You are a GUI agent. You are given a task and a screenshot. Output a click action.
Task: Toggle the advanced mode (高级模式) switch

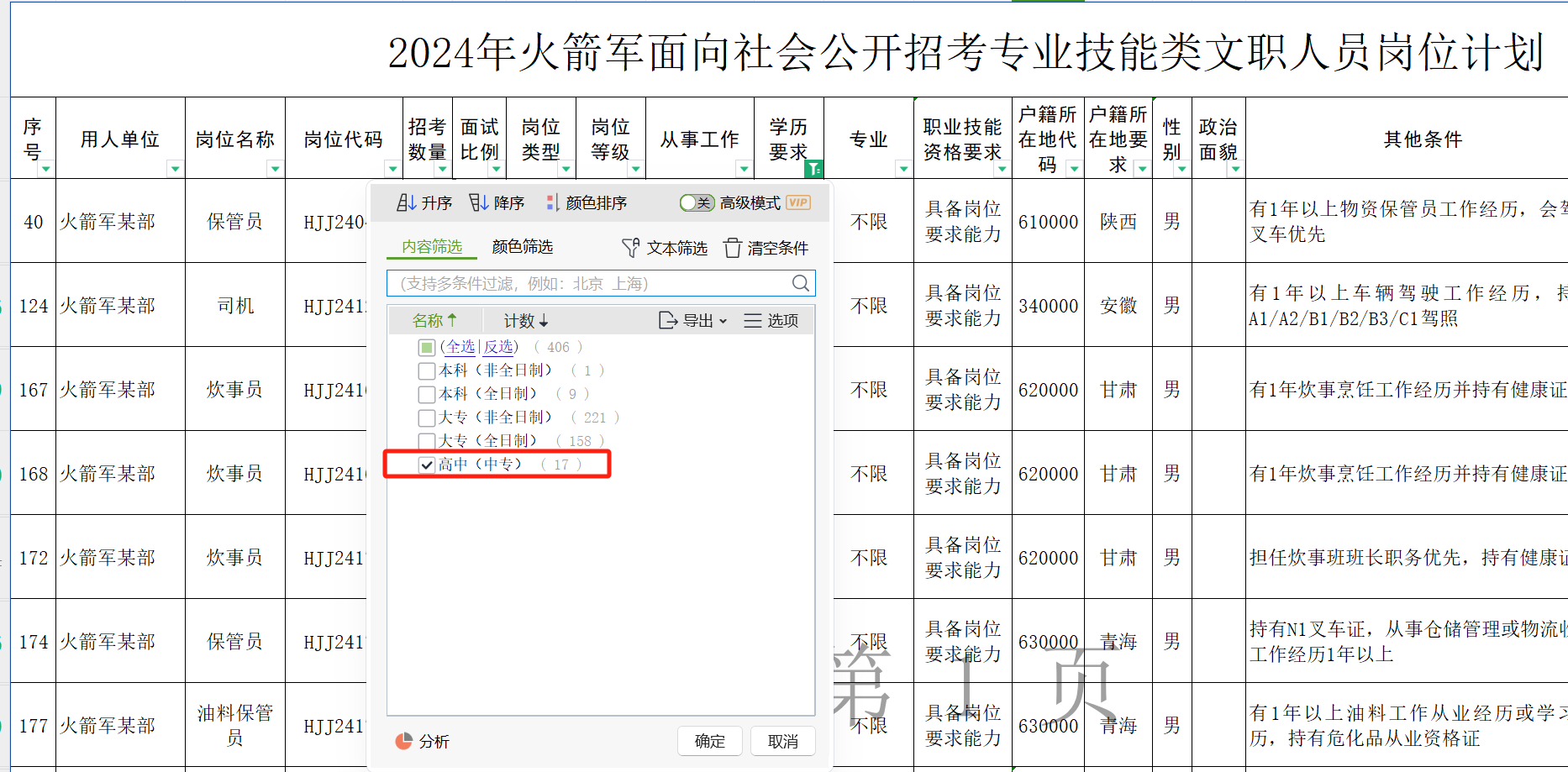[697, 202]
